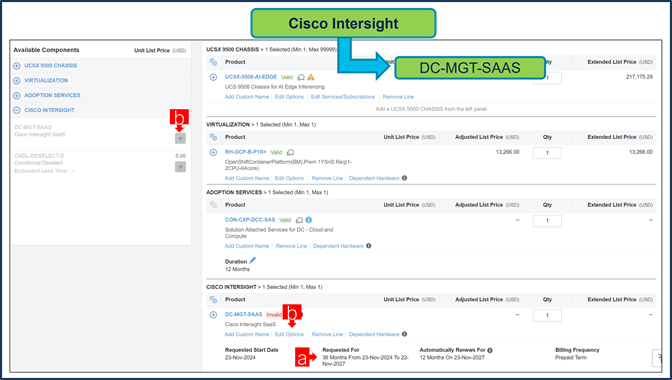Open Edit Services/Subscriptions for chassis

[343, 97]
